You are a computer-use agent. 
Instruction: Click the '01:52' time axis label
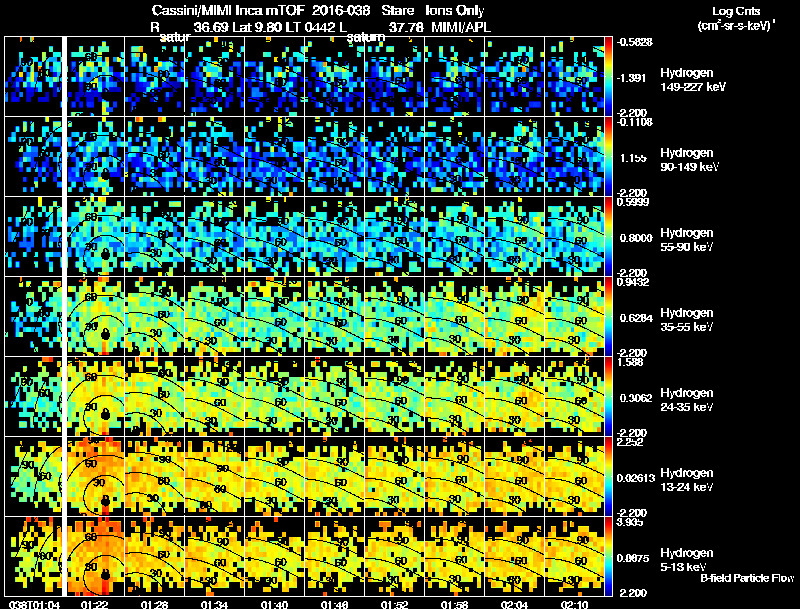point(394,604)
